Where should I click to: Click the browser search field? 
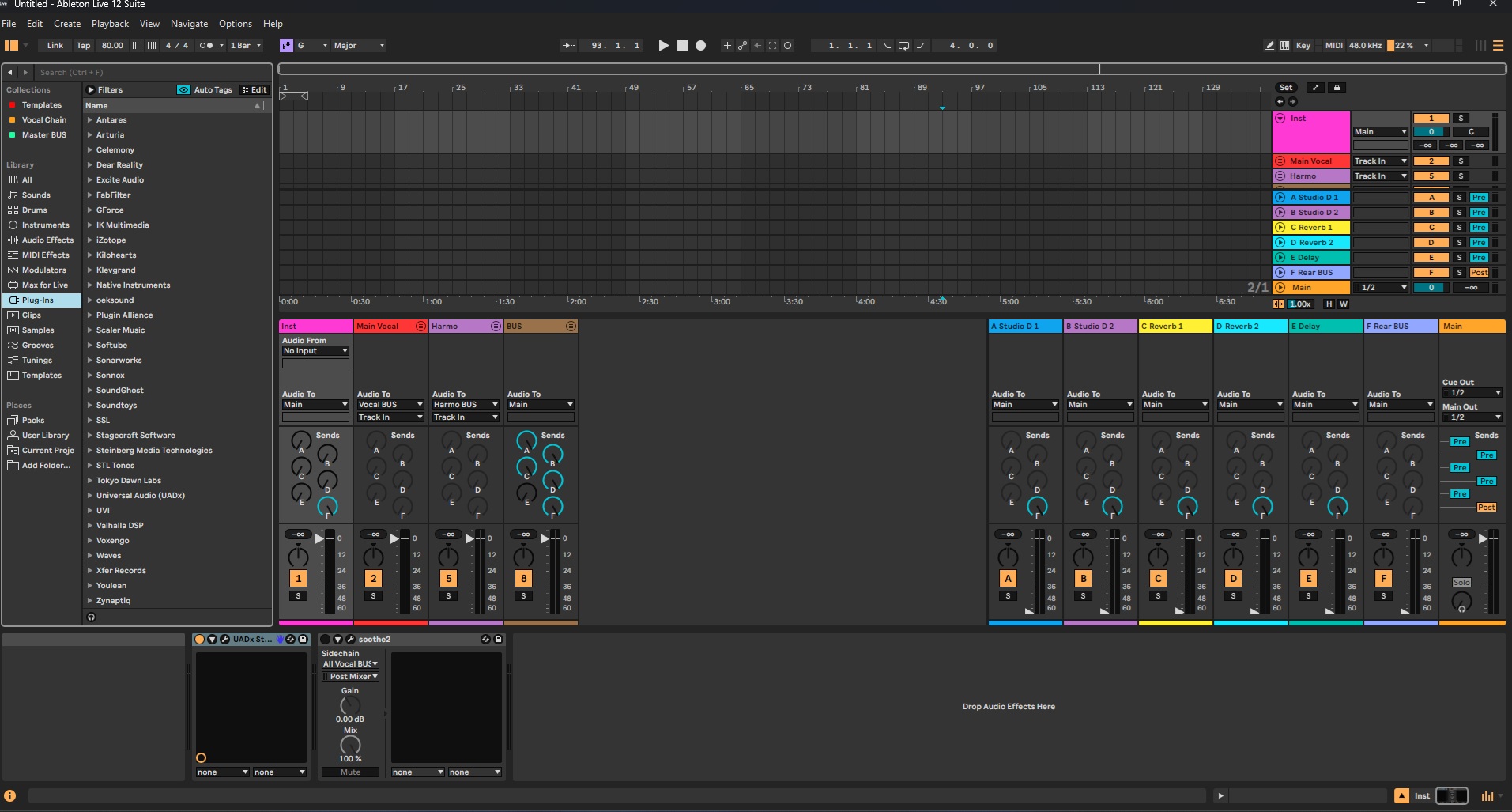(x=153, y=72)
